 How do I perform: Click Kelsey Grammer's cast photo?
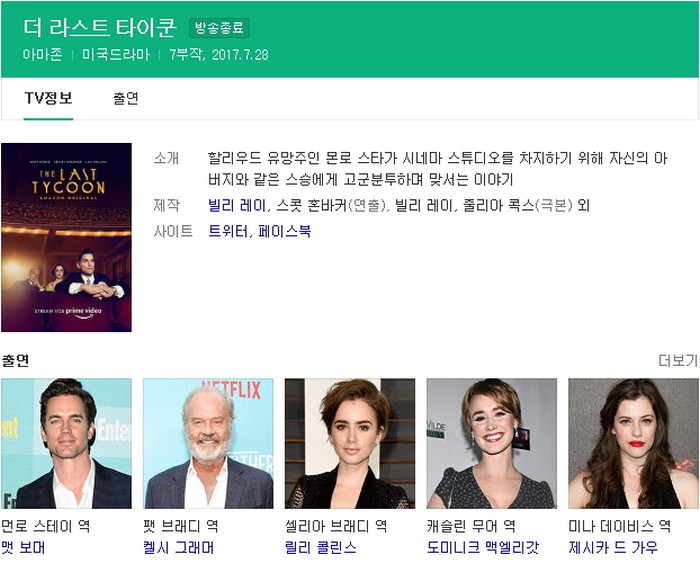[x=208, y=443]
